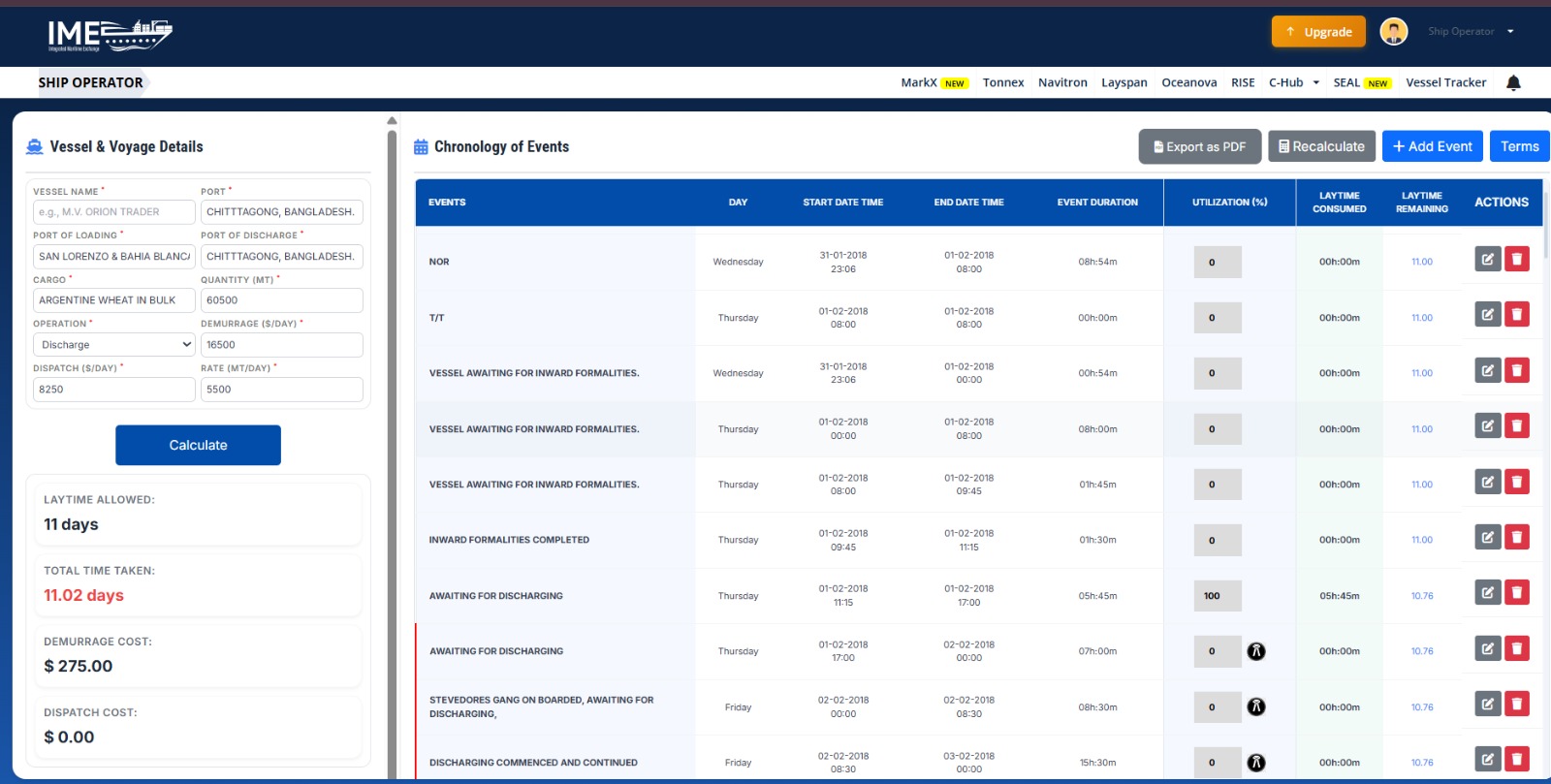
Task: Delete Wednesday inward formalities row
Action: [x=1517, y=370]
